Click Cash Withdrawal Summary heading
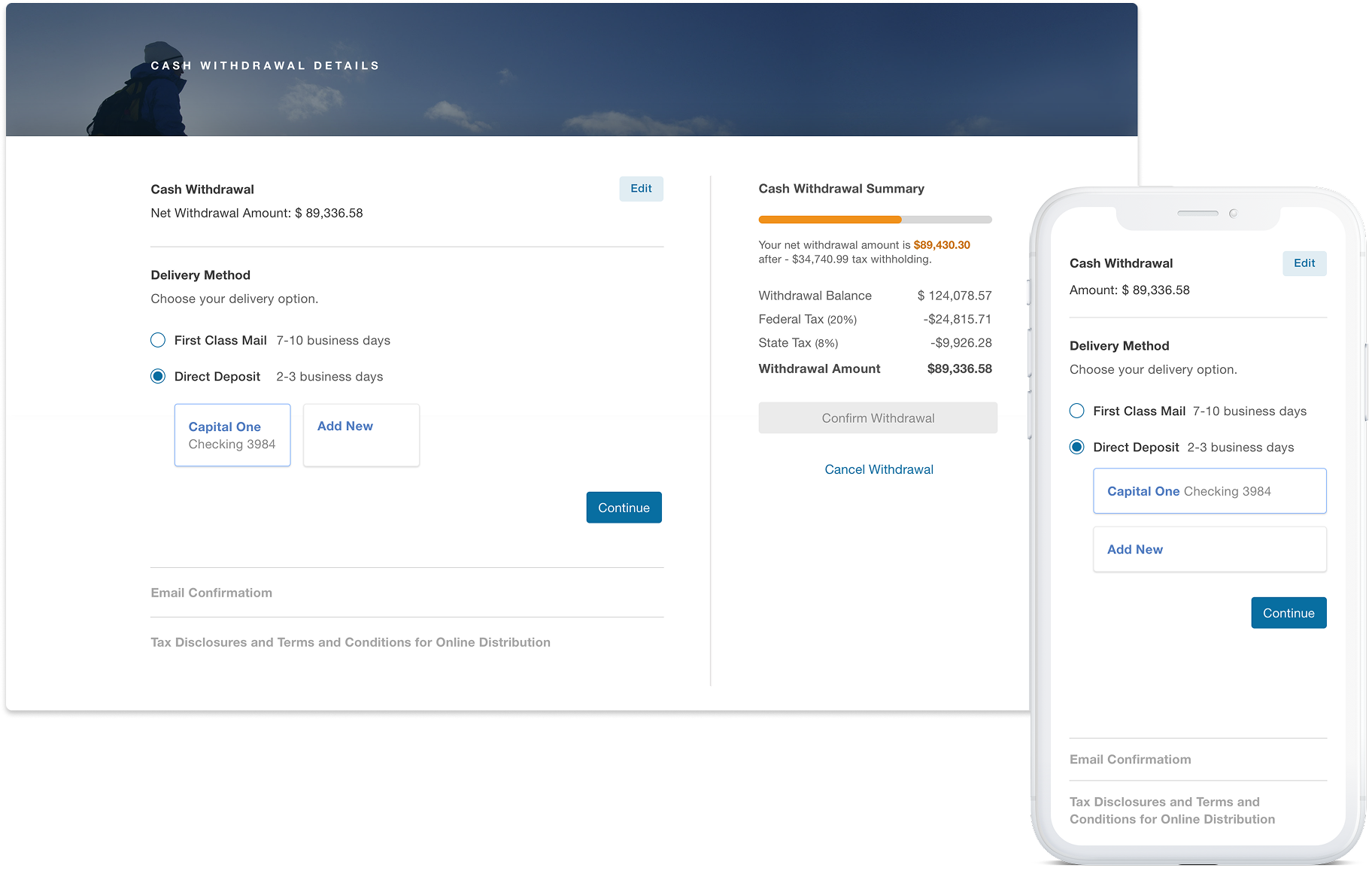 pos(841,189)
